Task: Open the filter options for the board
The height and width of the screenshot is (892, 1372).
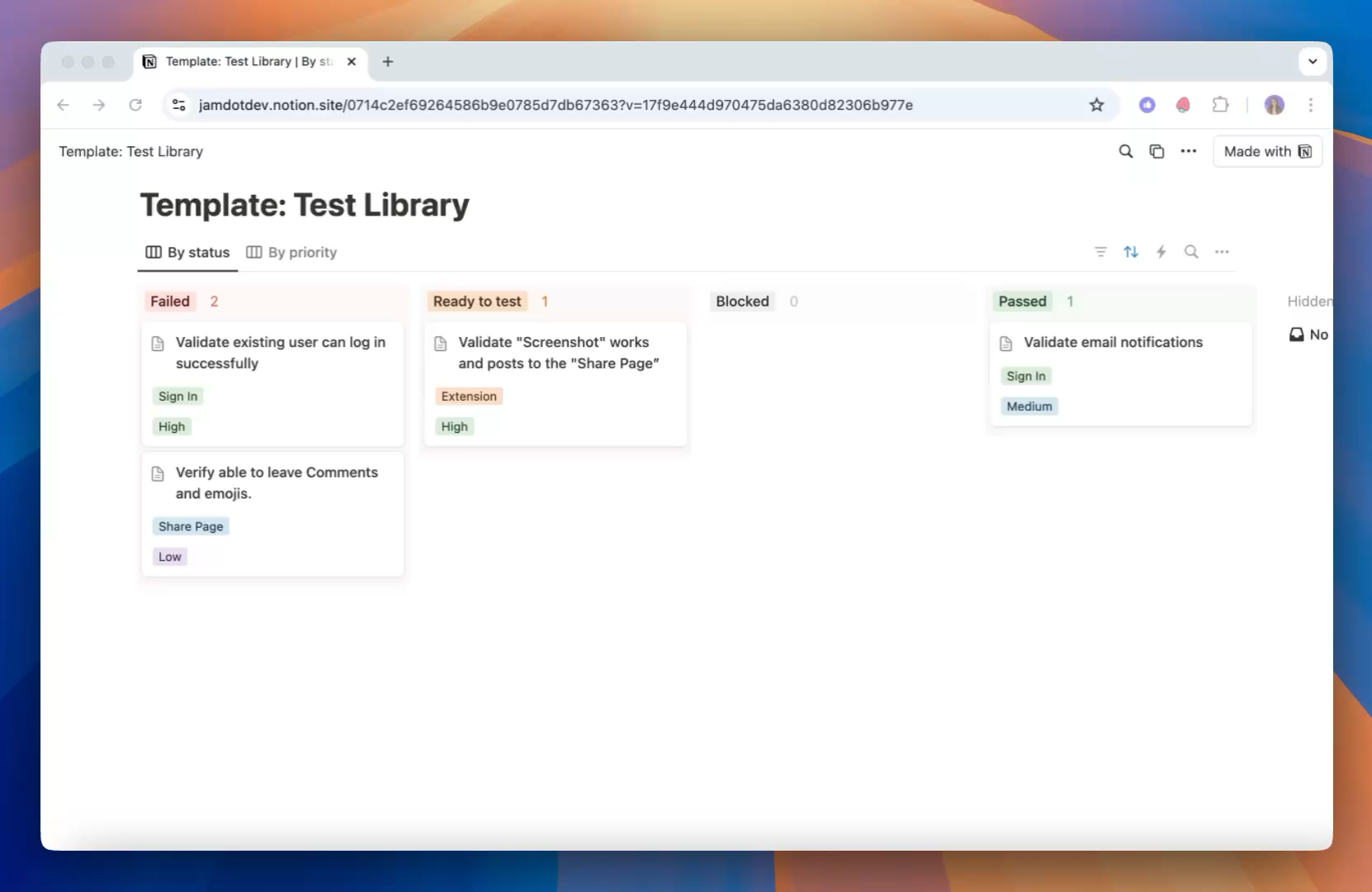Action: click(1101, 252)
